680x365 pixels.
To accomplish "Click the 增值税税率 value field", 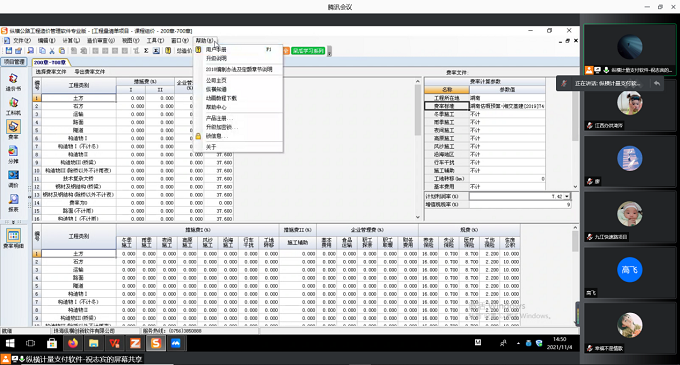I will [x=520, y=204].
